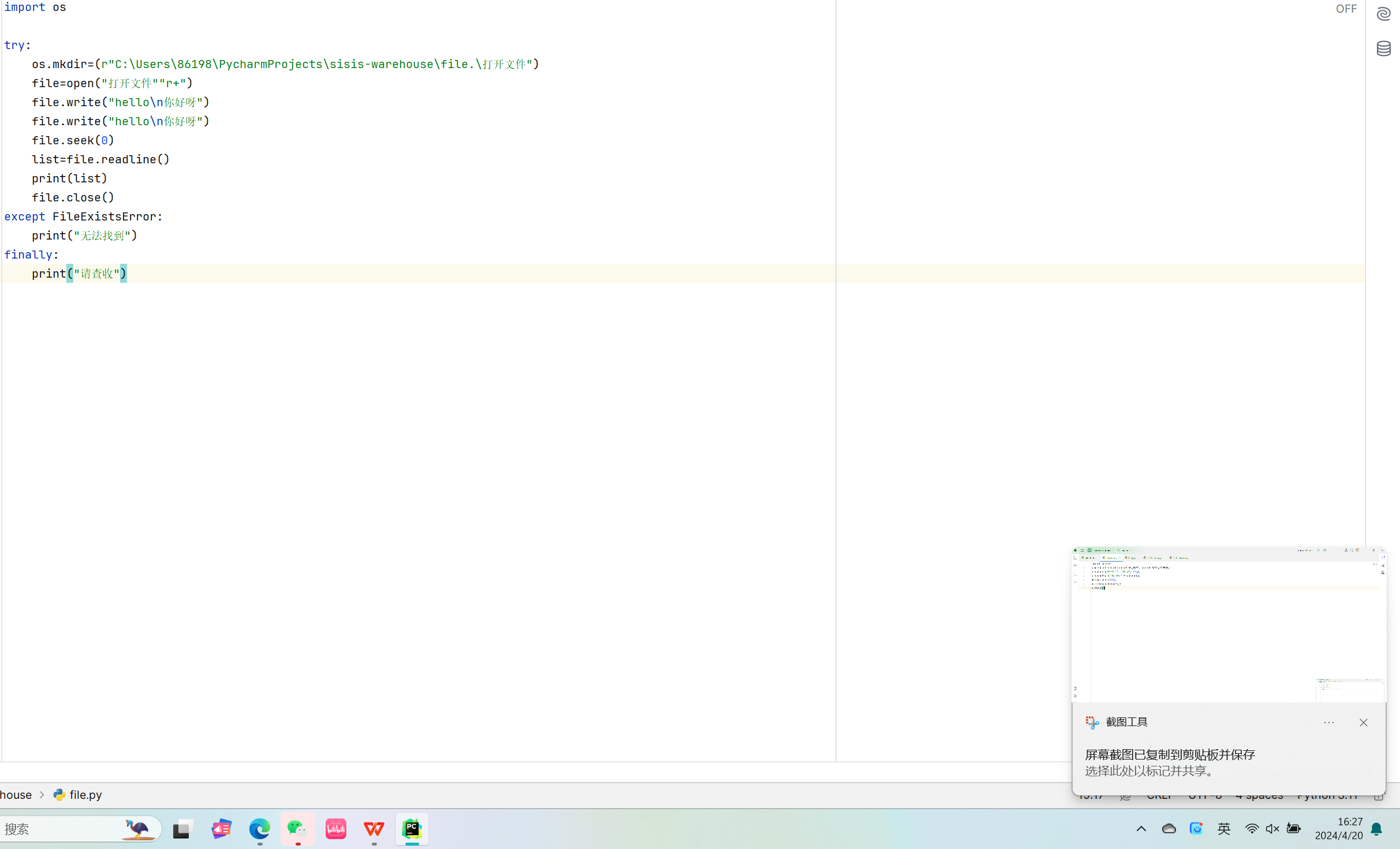Open WeChat from the taskbar

pyautogui.click(x=297, y=829)
